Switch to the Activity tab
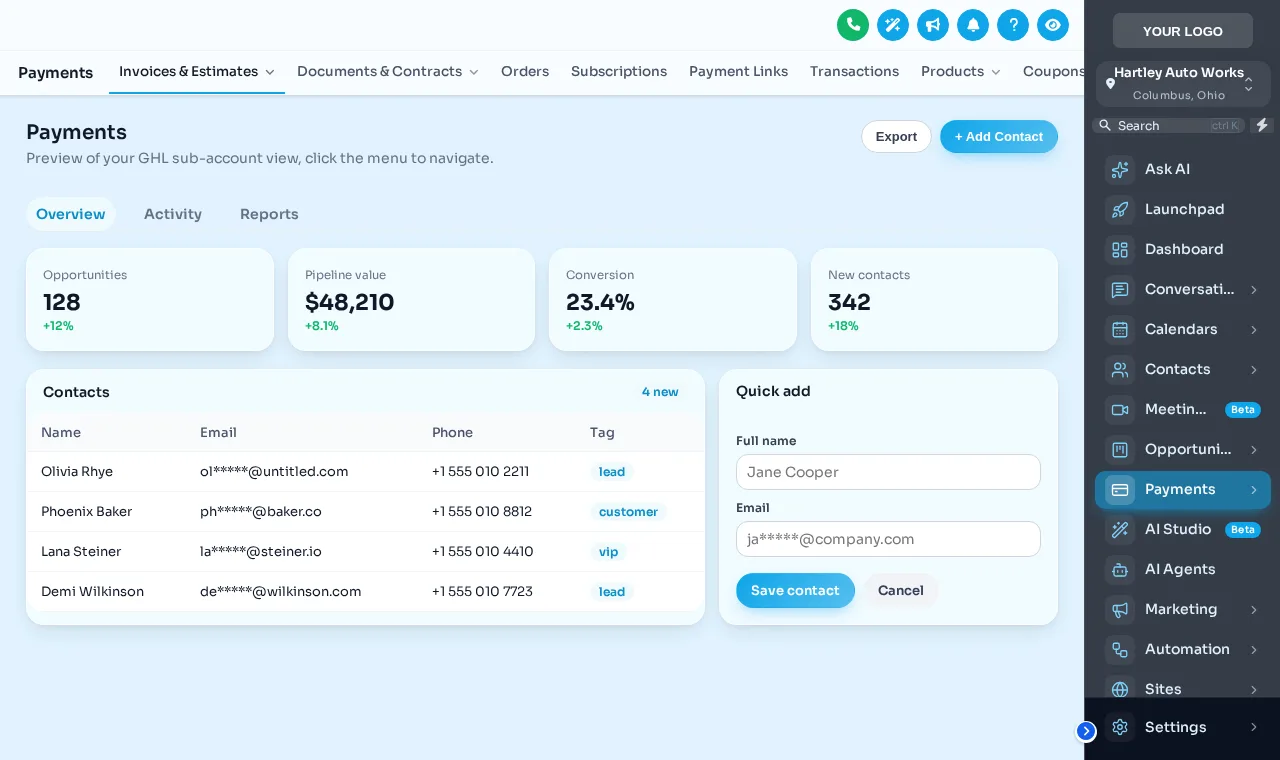Screen dimensions: 1280x760 click(x=173, y=214)
